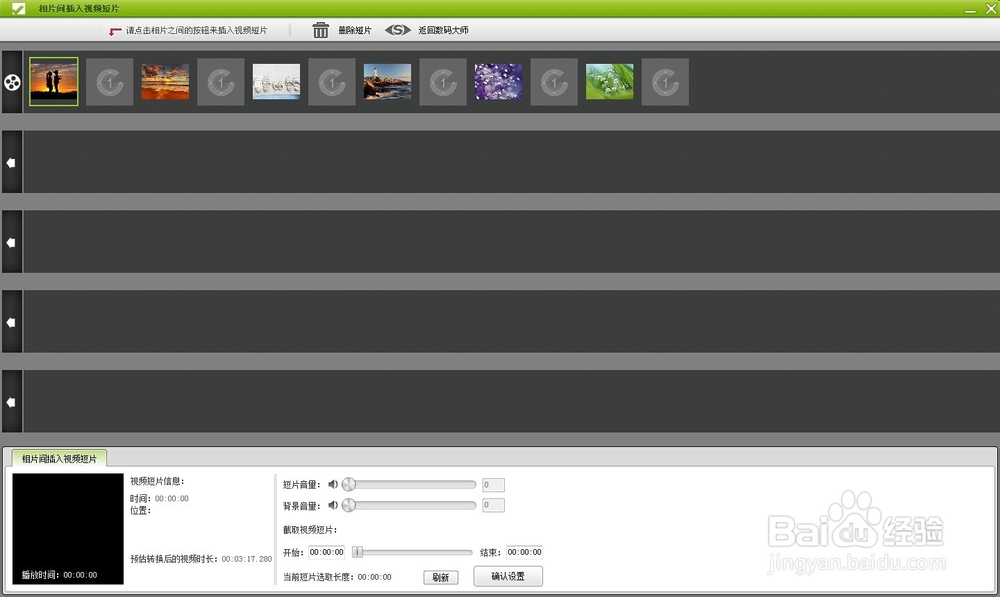Click the film reel icon on first row
This screenshot has width=1000, height=597.
click(x=12, y=82)
